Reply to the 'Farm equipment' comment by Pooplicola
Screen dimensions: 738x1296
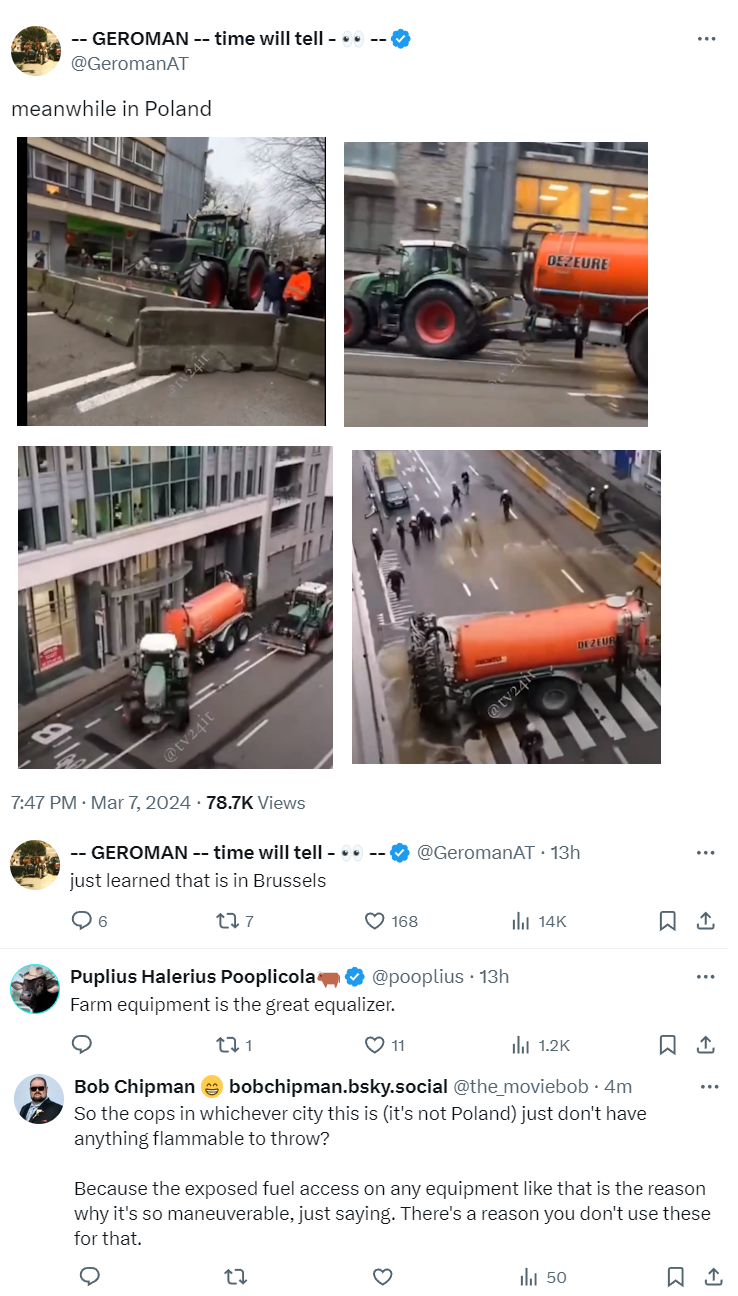(x=82, y=1045)
